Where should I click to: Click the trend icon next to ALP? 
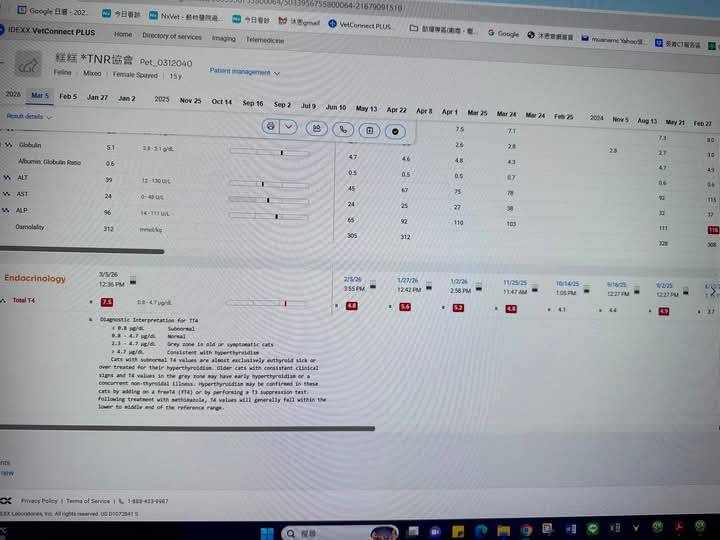[7, 211]
